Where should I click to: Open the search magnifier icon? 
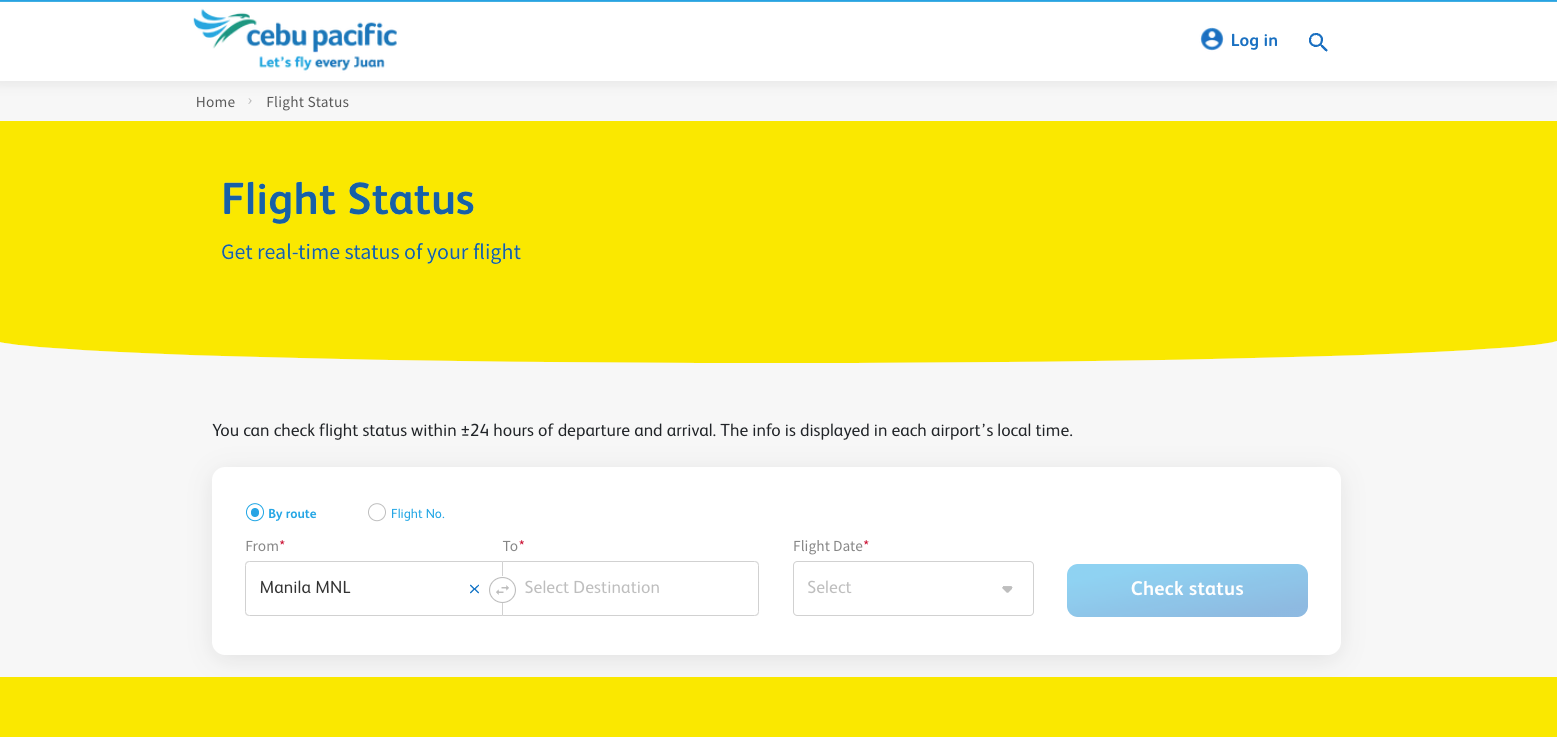pos(1318,42)
